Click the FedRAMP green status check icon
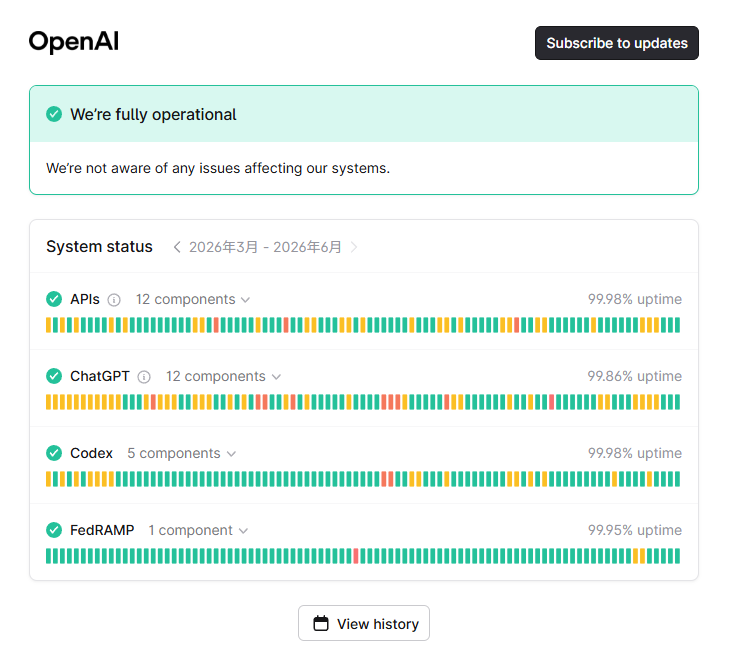This screenshot has width=740, height=660. (x=54, y=530)
